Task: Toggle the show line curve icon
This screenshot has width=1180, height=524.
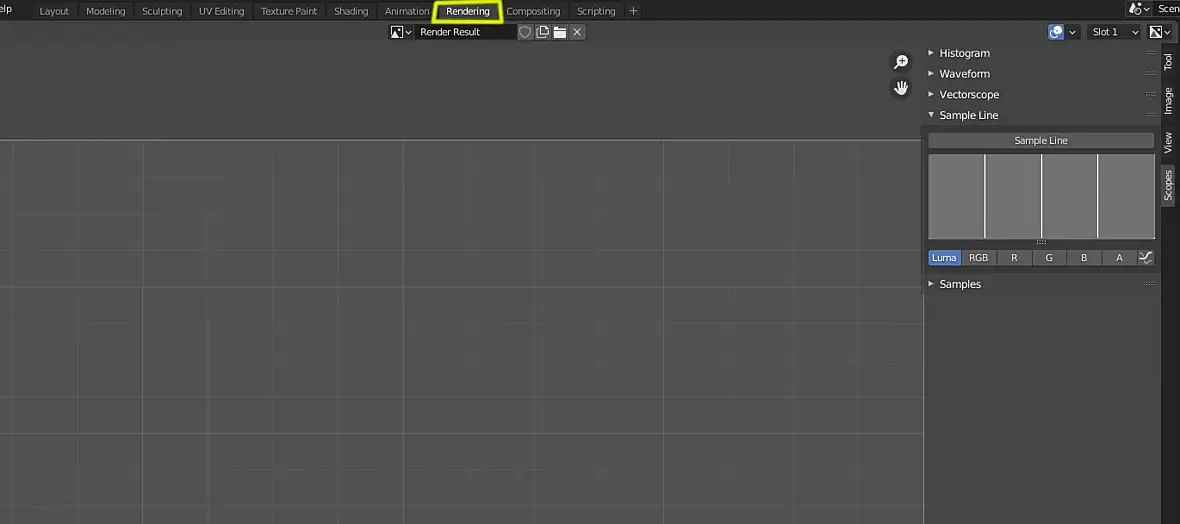Action: 1145,257
